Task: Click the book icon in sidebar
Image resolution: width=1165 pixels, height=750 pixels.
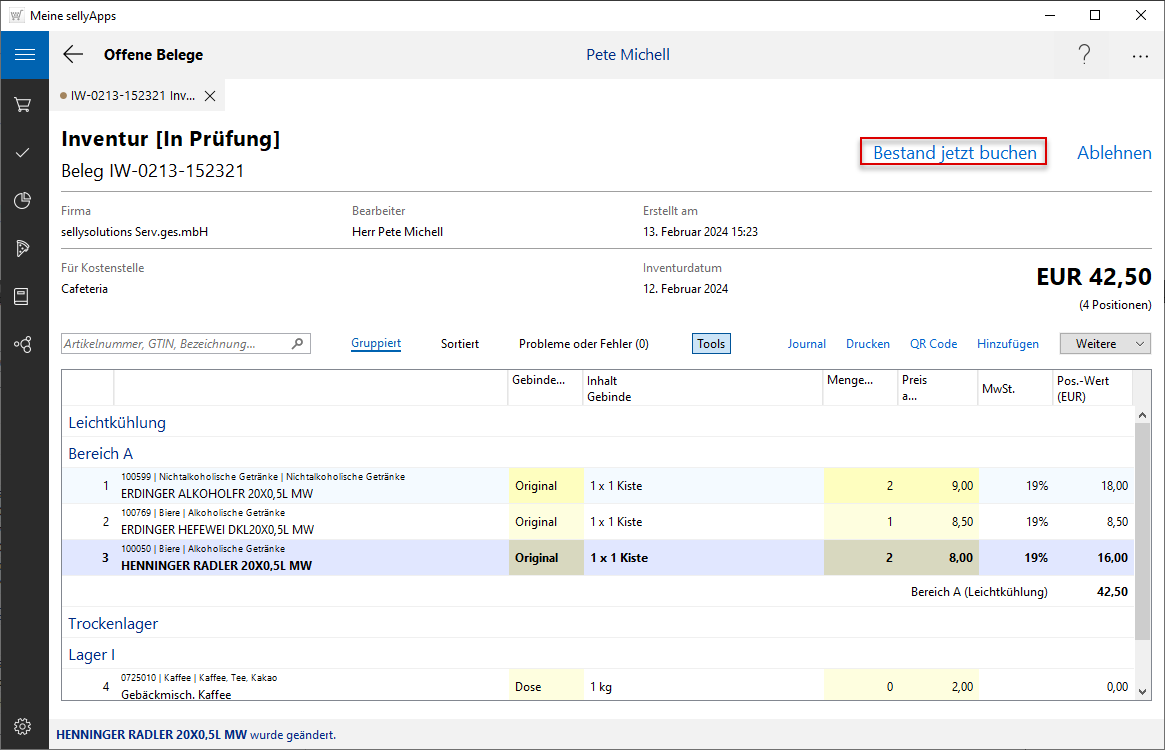Action: coord(23,297)
